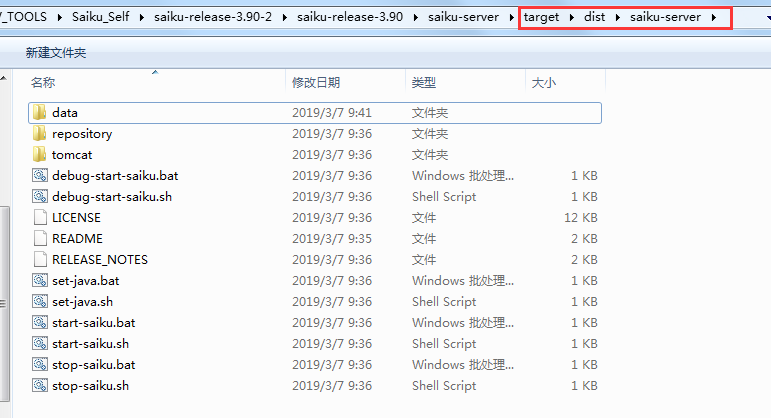Image resolution: width=771 pixels, height=418 pixels.
Task: Select the file name set-java.sh
Action: [x=83, y=301]
